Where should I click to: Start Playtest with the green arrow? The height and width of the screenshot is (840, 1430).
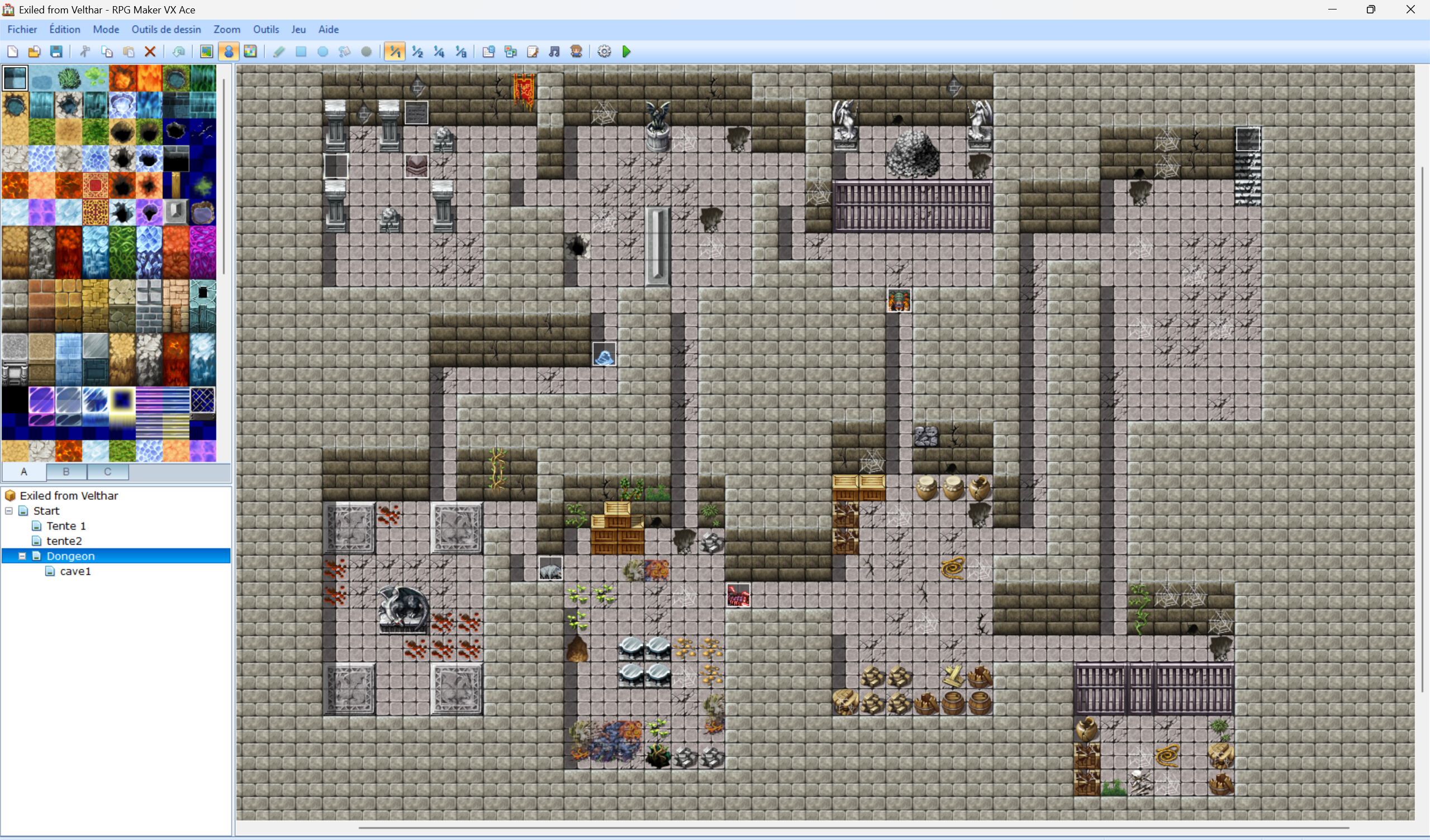(x=626, y=51)
